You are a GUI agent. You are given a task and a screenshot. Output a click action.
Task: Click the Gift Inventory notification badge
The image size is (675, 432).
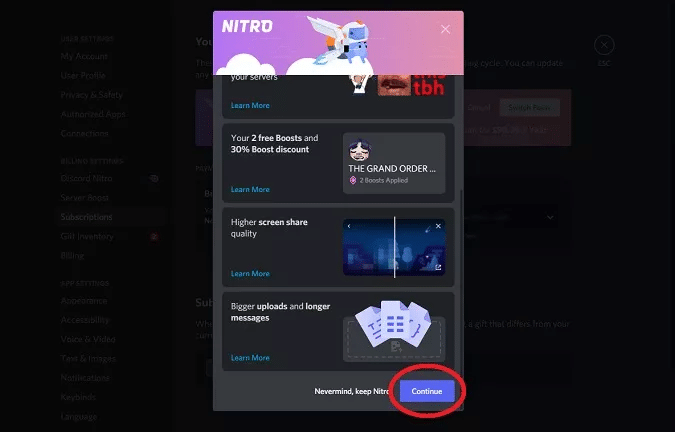[154, 237]
